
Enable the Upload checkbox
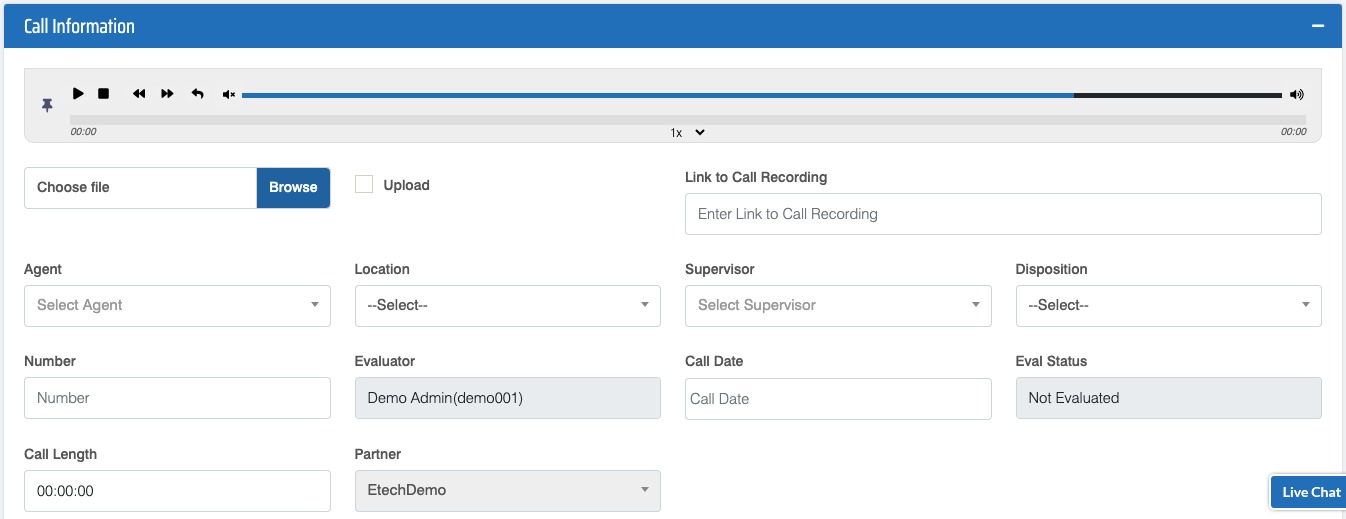coord(364,185)
